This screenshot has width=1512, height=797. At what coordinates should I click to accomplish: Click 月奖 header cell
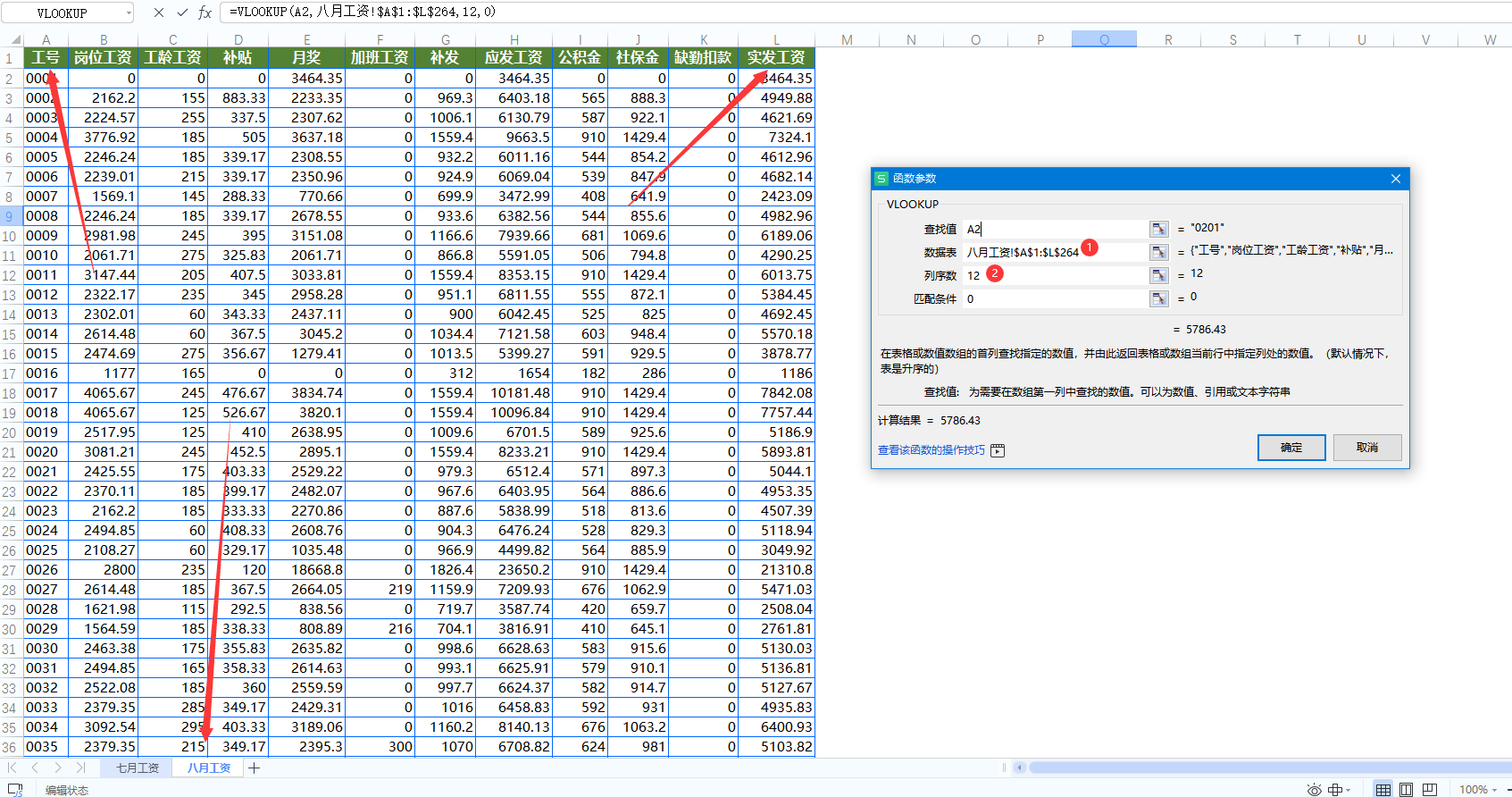[306, 57]
